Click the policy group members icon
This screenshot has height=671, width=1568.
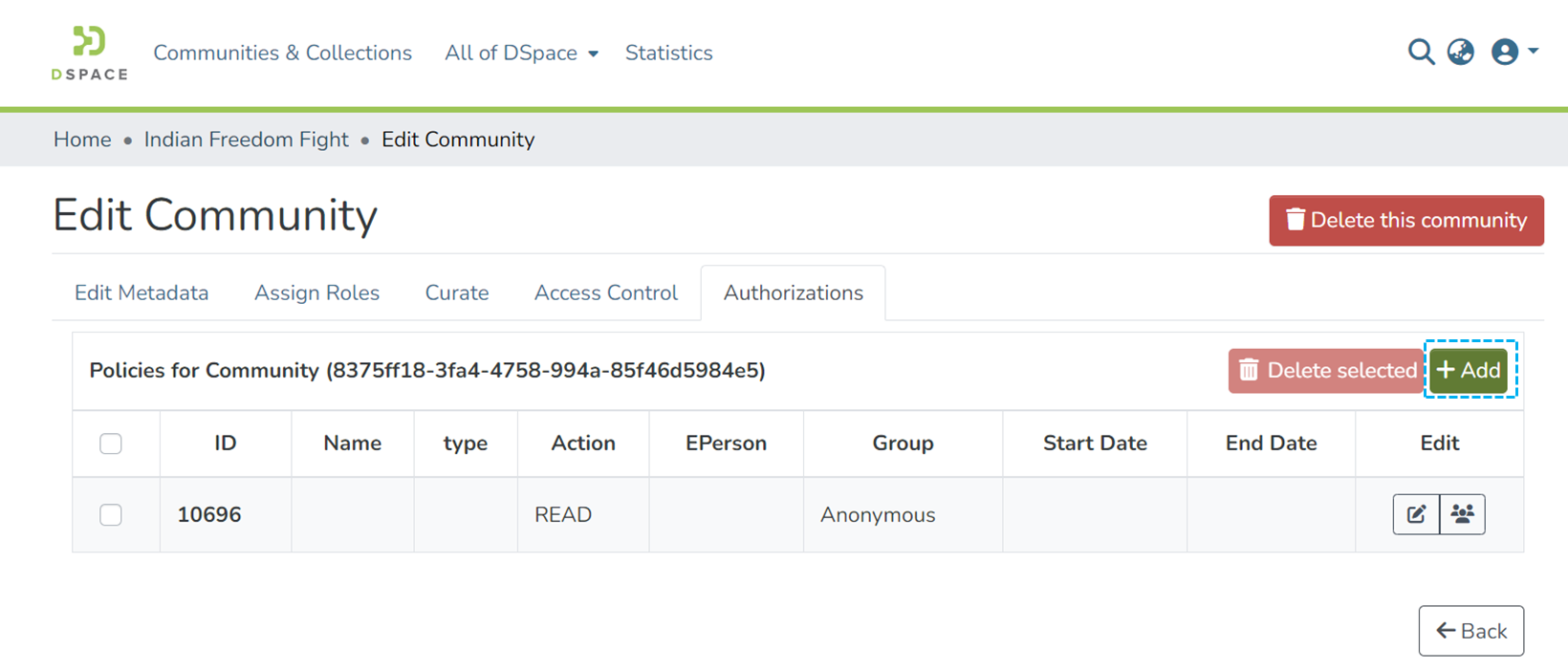click(x=1462, y=514)
